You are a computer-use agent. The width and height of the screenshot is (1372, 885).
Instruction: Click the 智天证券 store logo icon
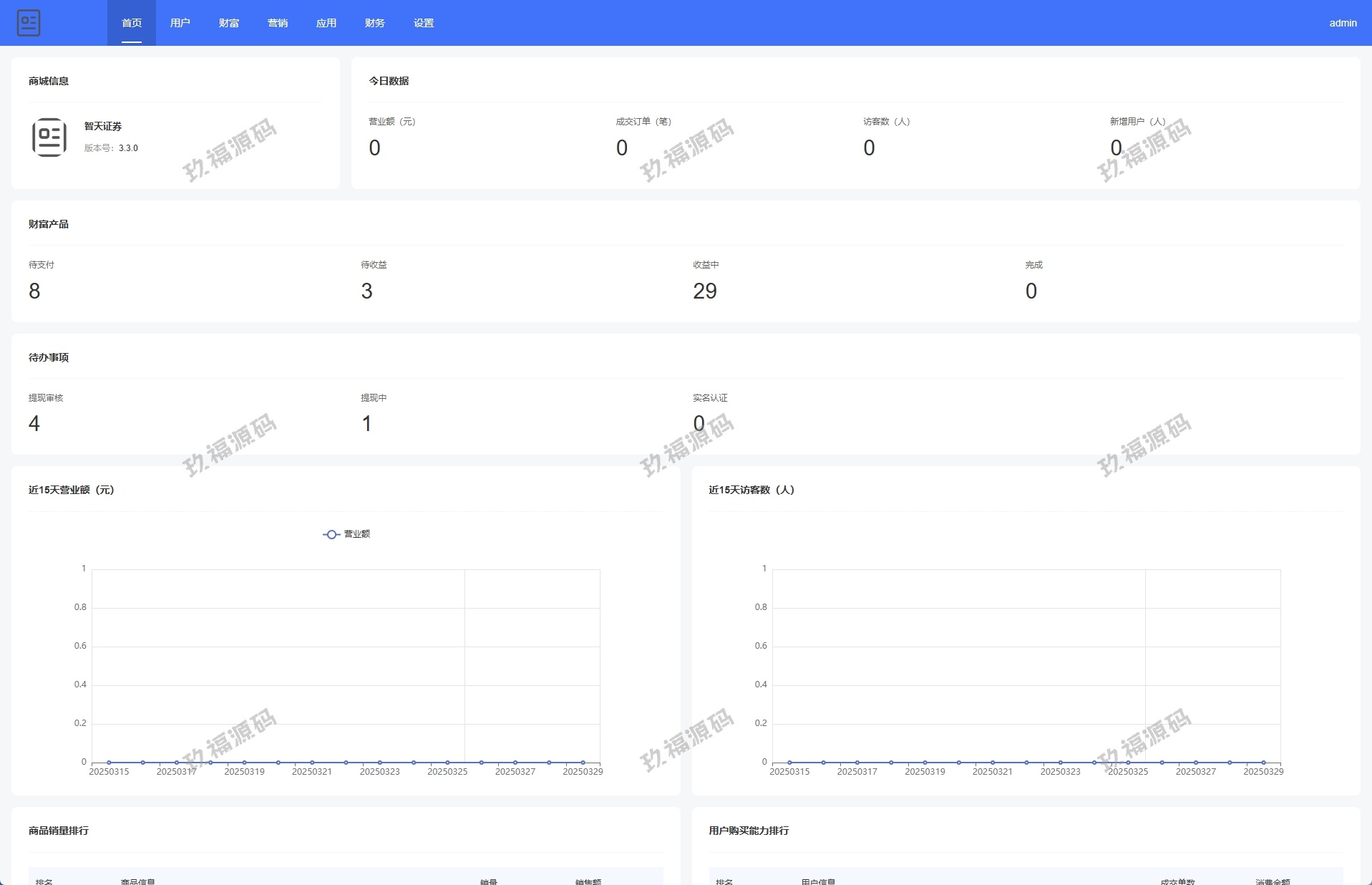coord(49,137)
